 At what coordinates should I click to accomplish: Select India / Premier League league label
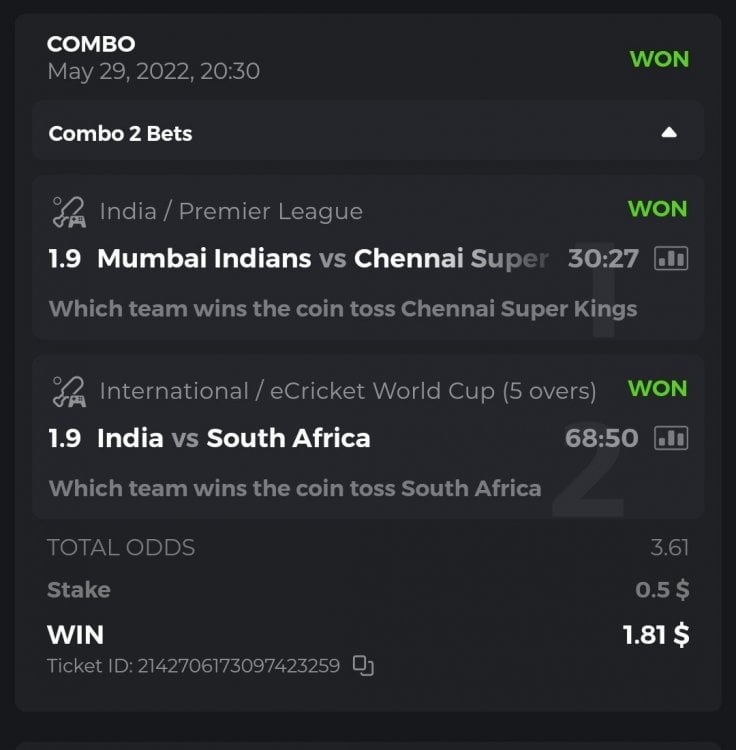(x=231, y=211)
